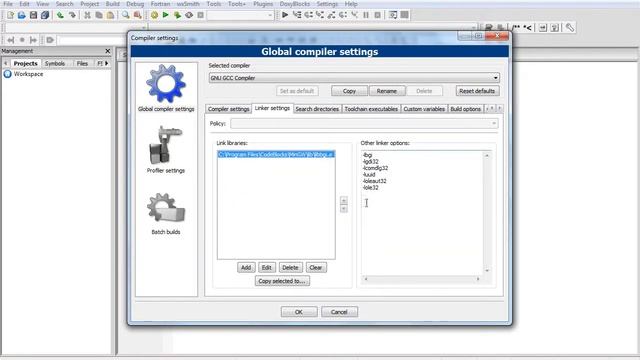Click the Pause debugger icon
Viewport: 640px width, 360px height.
366,15
